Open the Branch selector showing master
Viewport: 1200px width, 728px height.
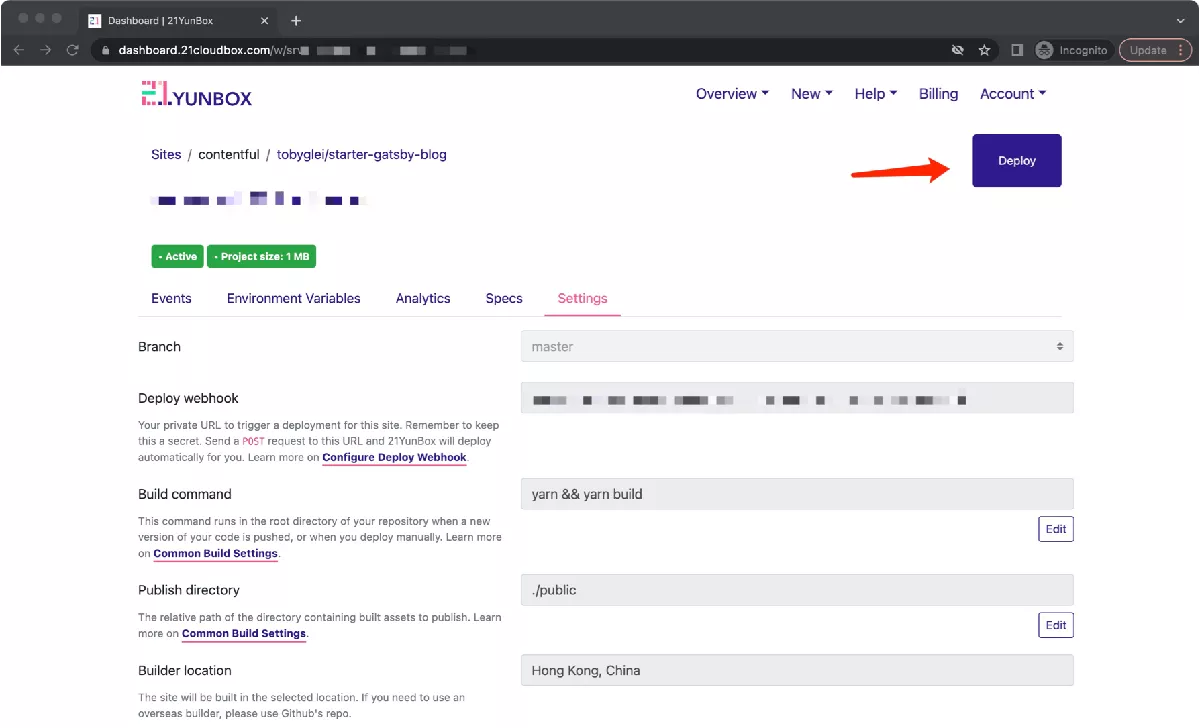(x=796, y=346)
